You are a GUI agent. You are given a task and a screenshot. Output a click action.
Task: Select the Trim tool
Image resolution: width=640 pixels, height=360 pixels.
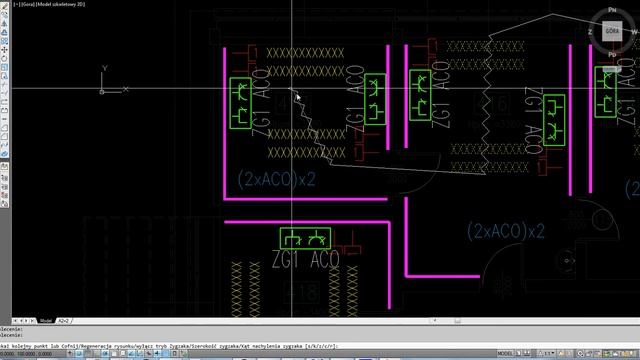point(5,85)
